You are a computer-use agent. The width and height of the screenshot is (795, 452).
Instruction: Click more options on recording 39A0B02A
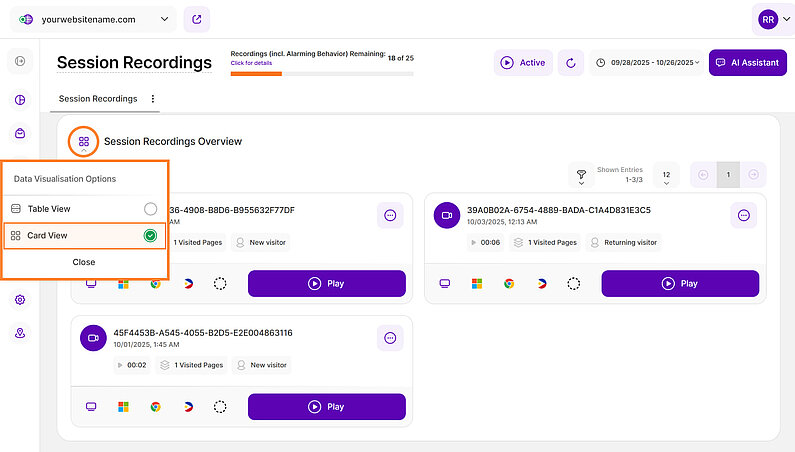743,215
